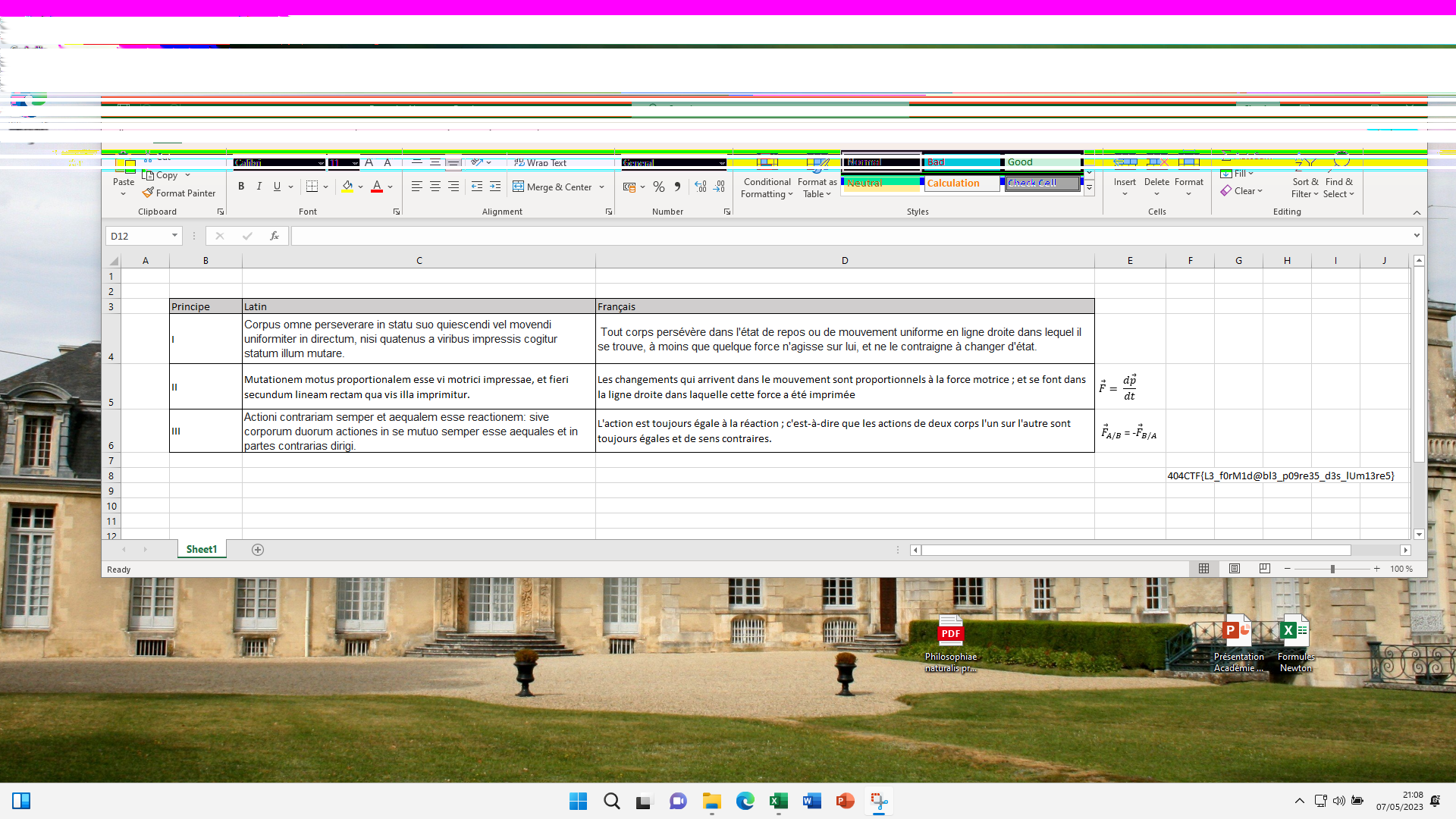Screen dimensions: 1456x819
Task: Apply center horizontal alignment
Action: pos(435,187)
